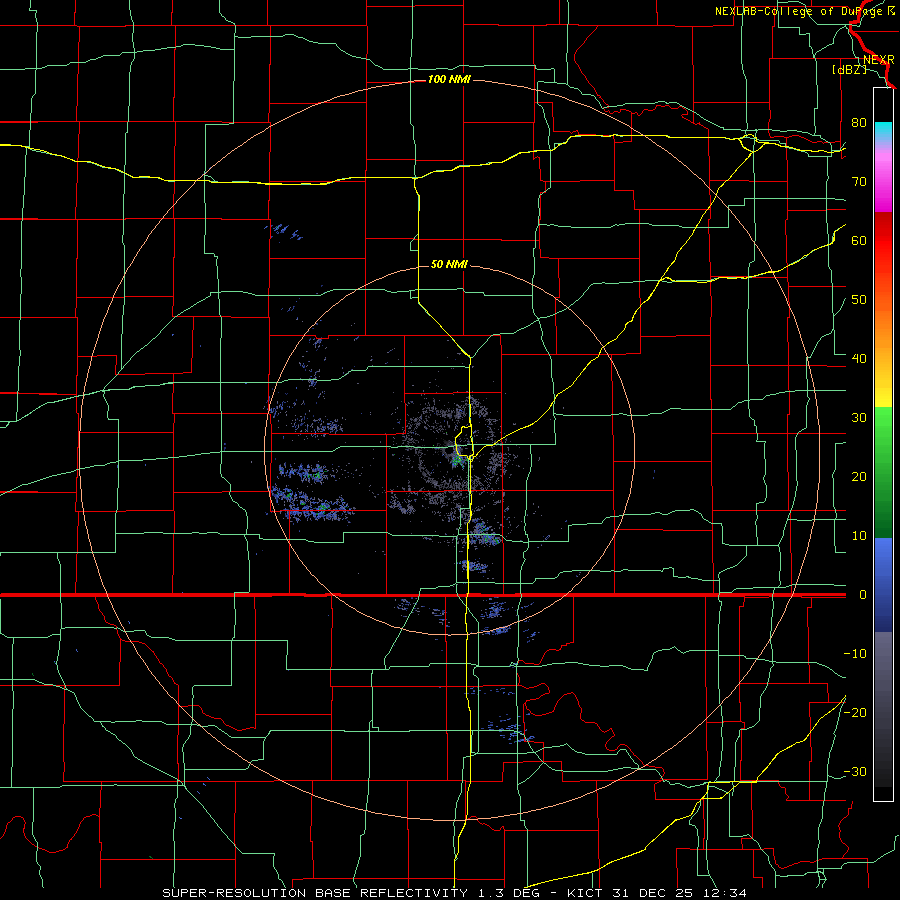
Task: Click the -20 value on the dBZ scale
Action: pos(855,713)
